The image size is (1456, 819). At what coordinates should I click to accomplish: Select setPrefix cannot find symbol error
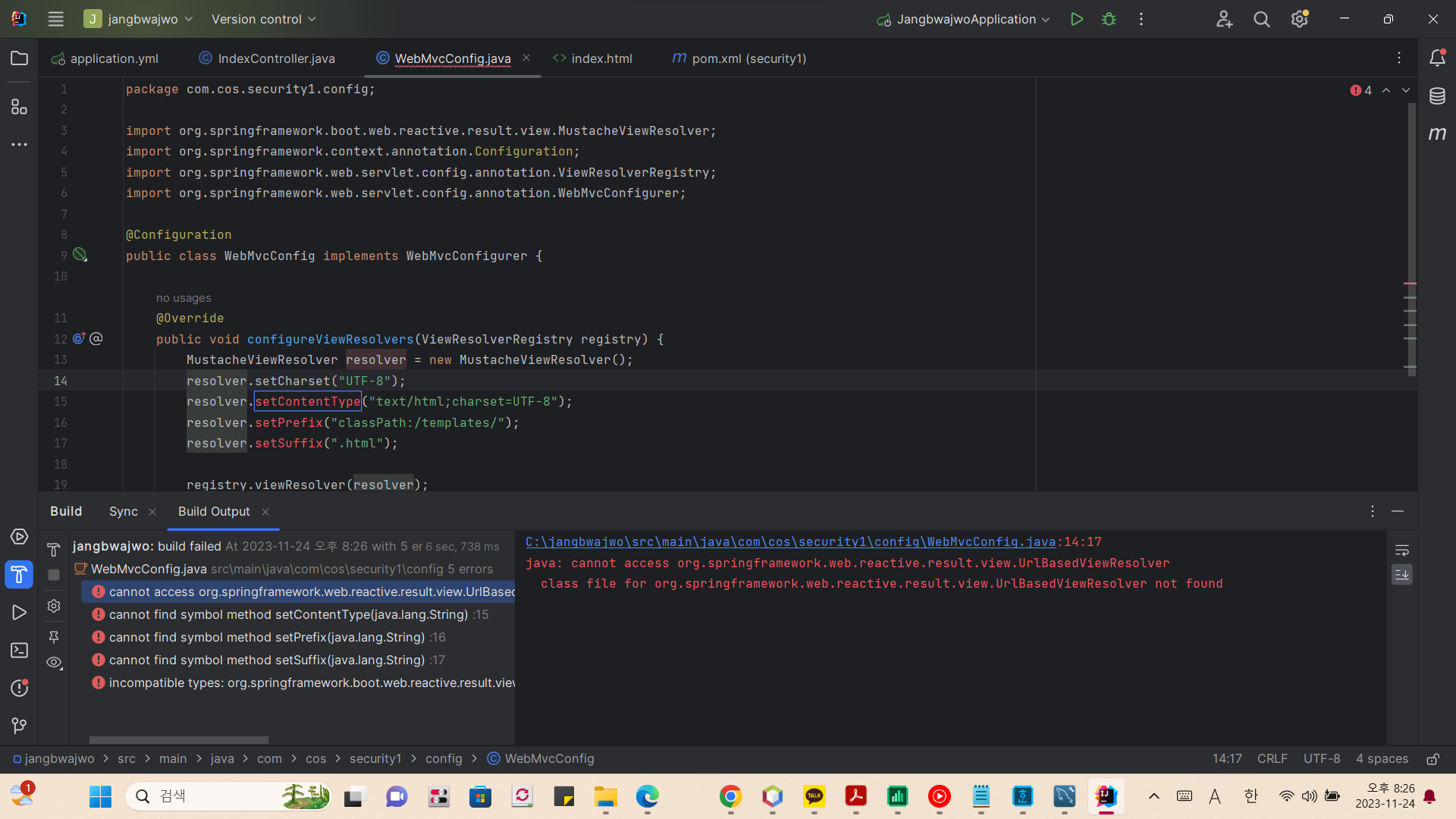click(x=299, y=638)
